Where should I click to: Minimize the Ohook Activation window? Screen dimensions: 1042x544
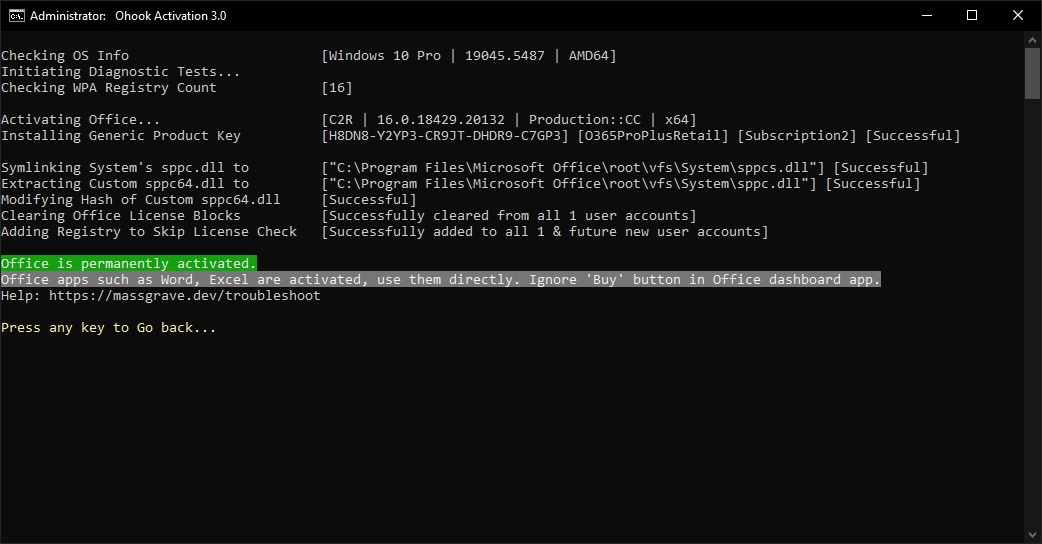(926, 15)
